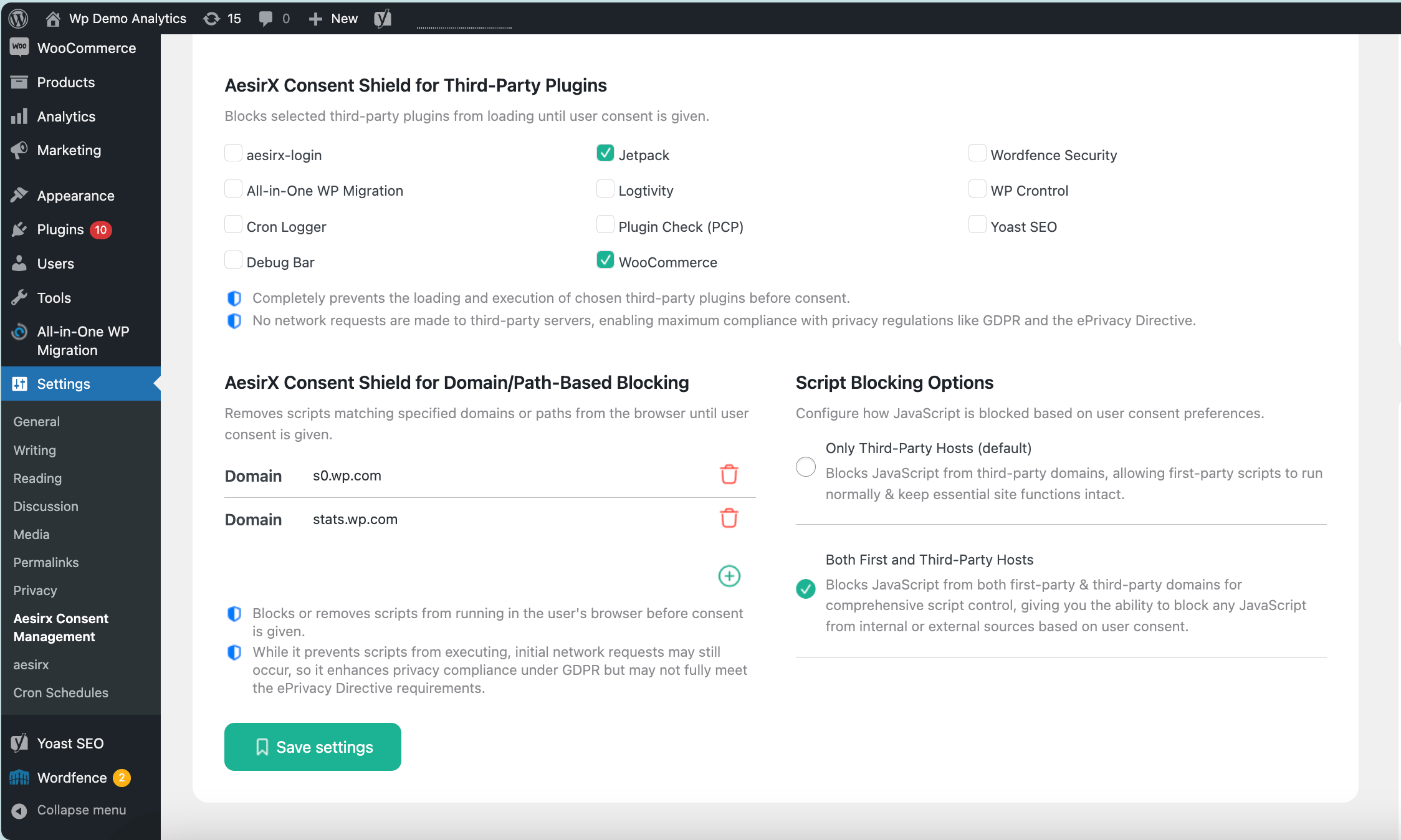Open Wordfence from sidebar

(x=72, y=778)
